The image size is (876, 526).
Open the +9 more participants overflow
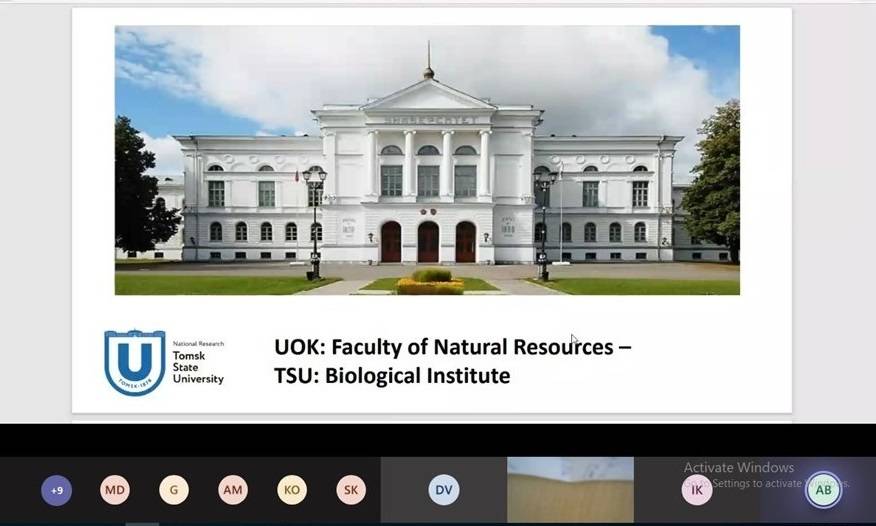[56, 490]
